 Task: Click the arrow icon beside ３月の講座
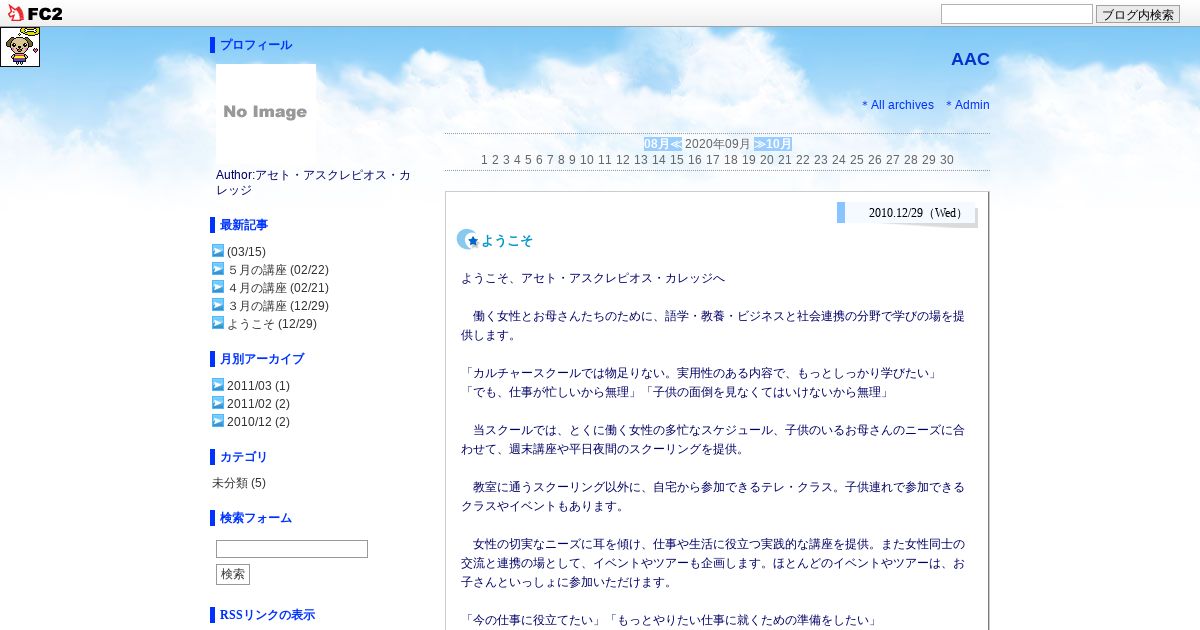[218, 305]
